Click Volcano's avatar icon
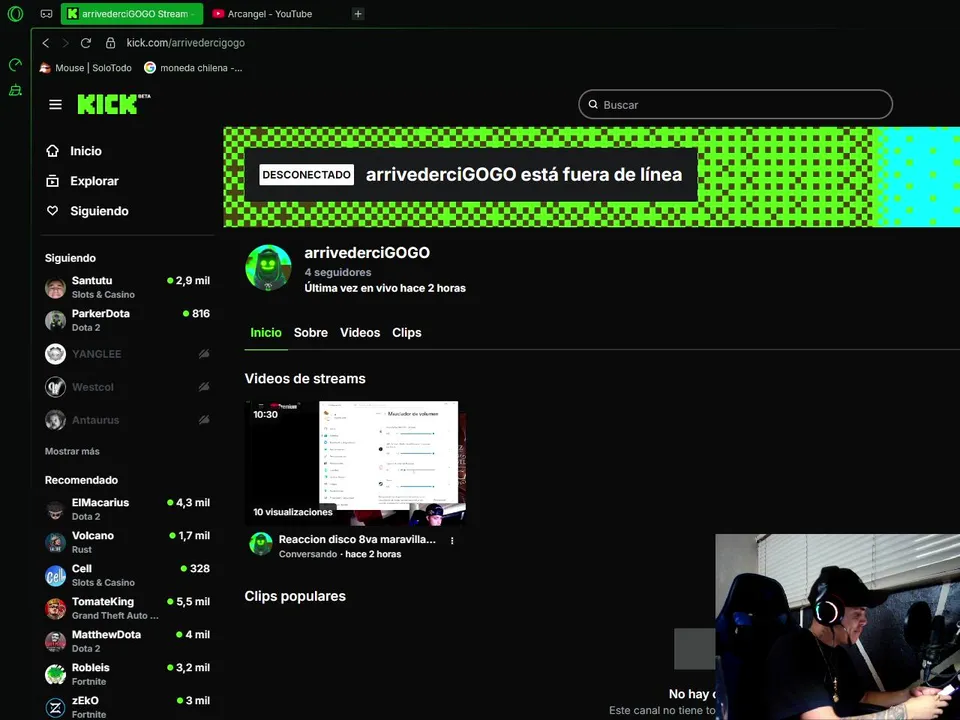The image size is (960, 720). (x=55, y=543)
